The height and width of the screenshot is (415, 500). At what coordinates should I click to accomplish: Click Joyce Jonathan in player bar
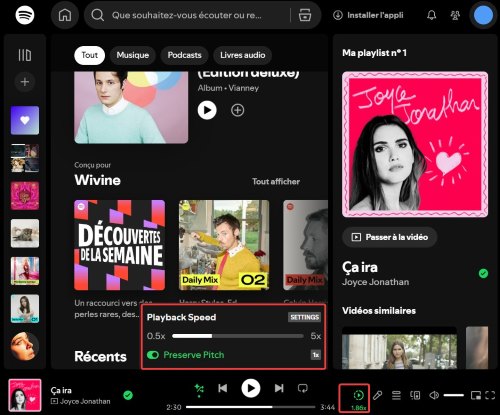[85, 401]
